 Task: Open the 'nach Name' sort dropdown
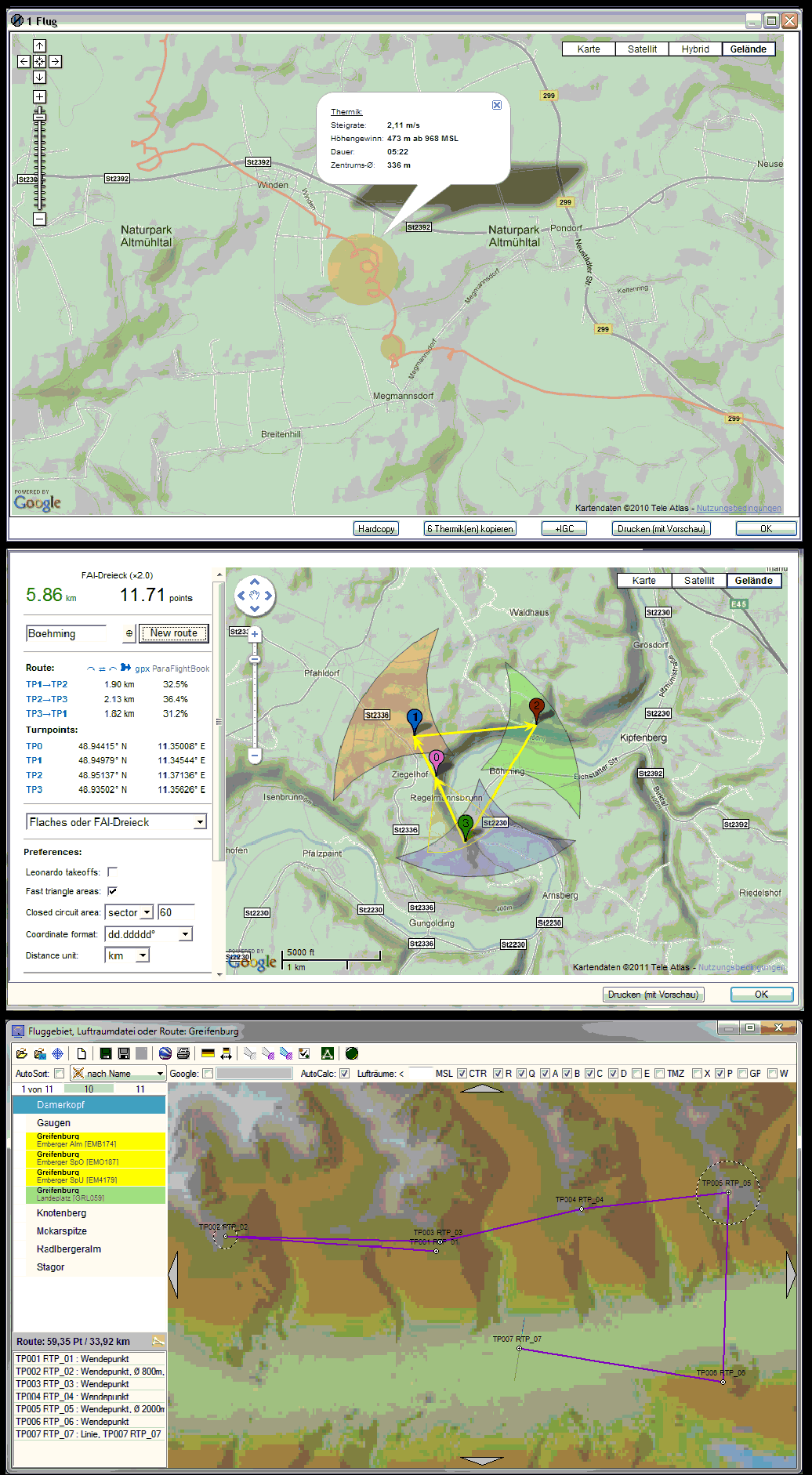118,1074
